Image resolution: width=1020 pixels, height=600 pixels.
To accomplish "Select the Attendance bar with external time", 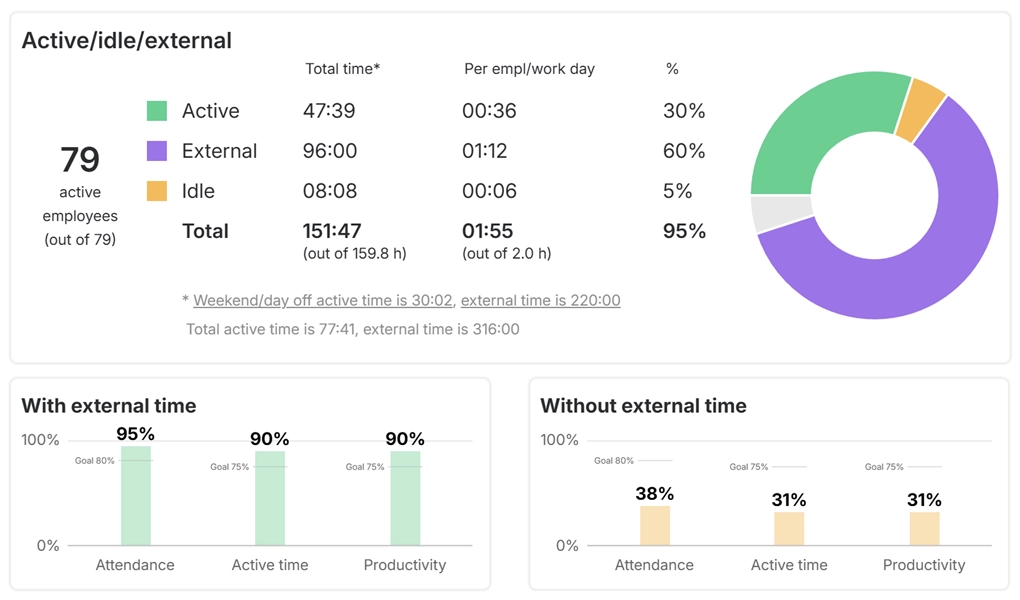I will tap(136, 495).
